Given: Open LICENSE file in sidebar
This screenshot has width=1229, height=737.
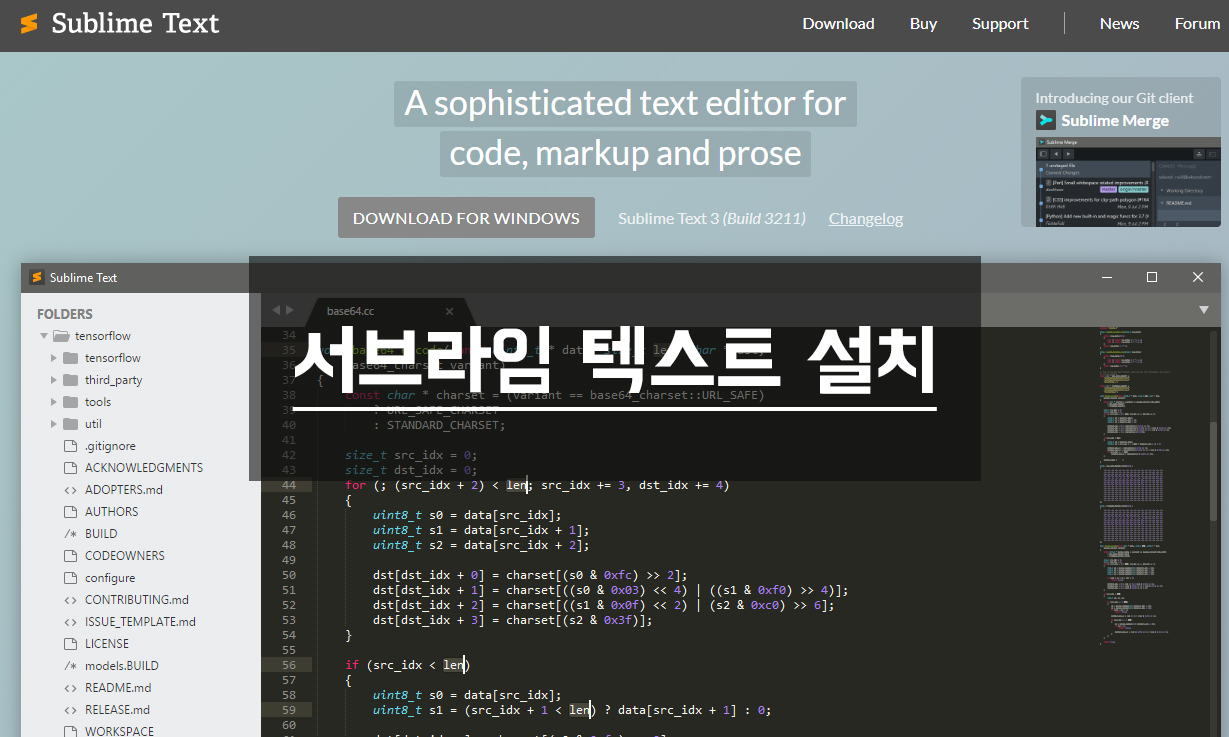Looking at the screenshot, I should (107, 644).
